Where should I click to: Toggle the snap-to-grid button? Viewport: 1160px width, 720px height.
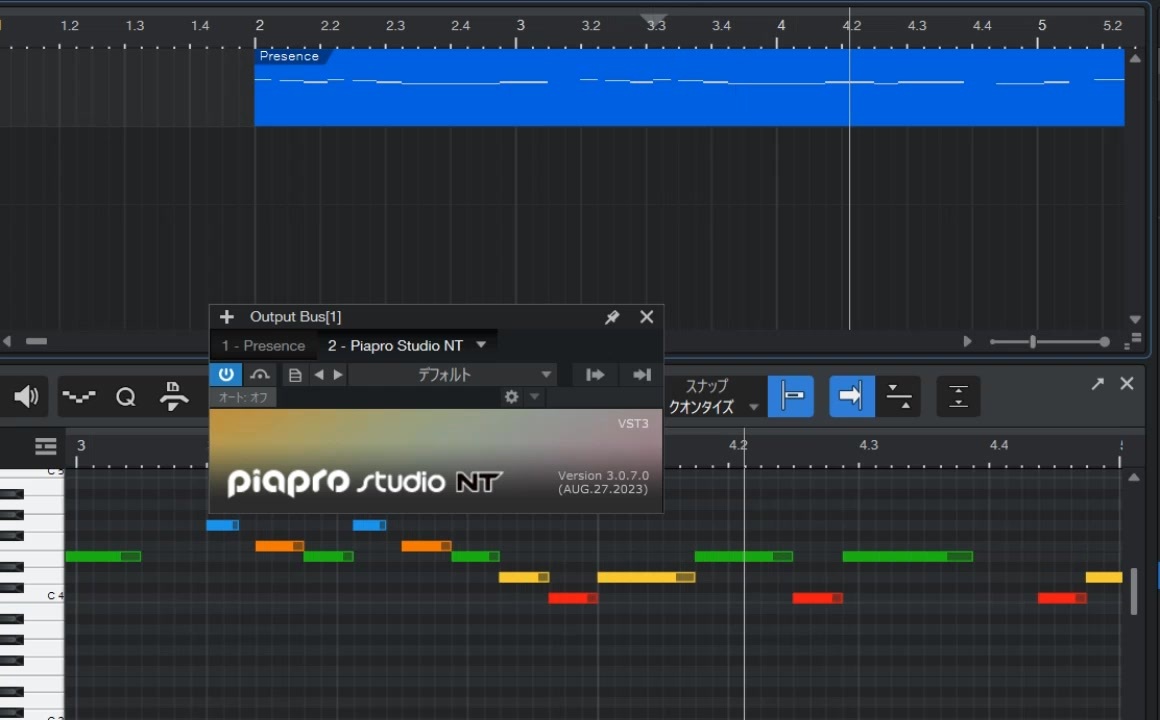(x=791, y=396)
